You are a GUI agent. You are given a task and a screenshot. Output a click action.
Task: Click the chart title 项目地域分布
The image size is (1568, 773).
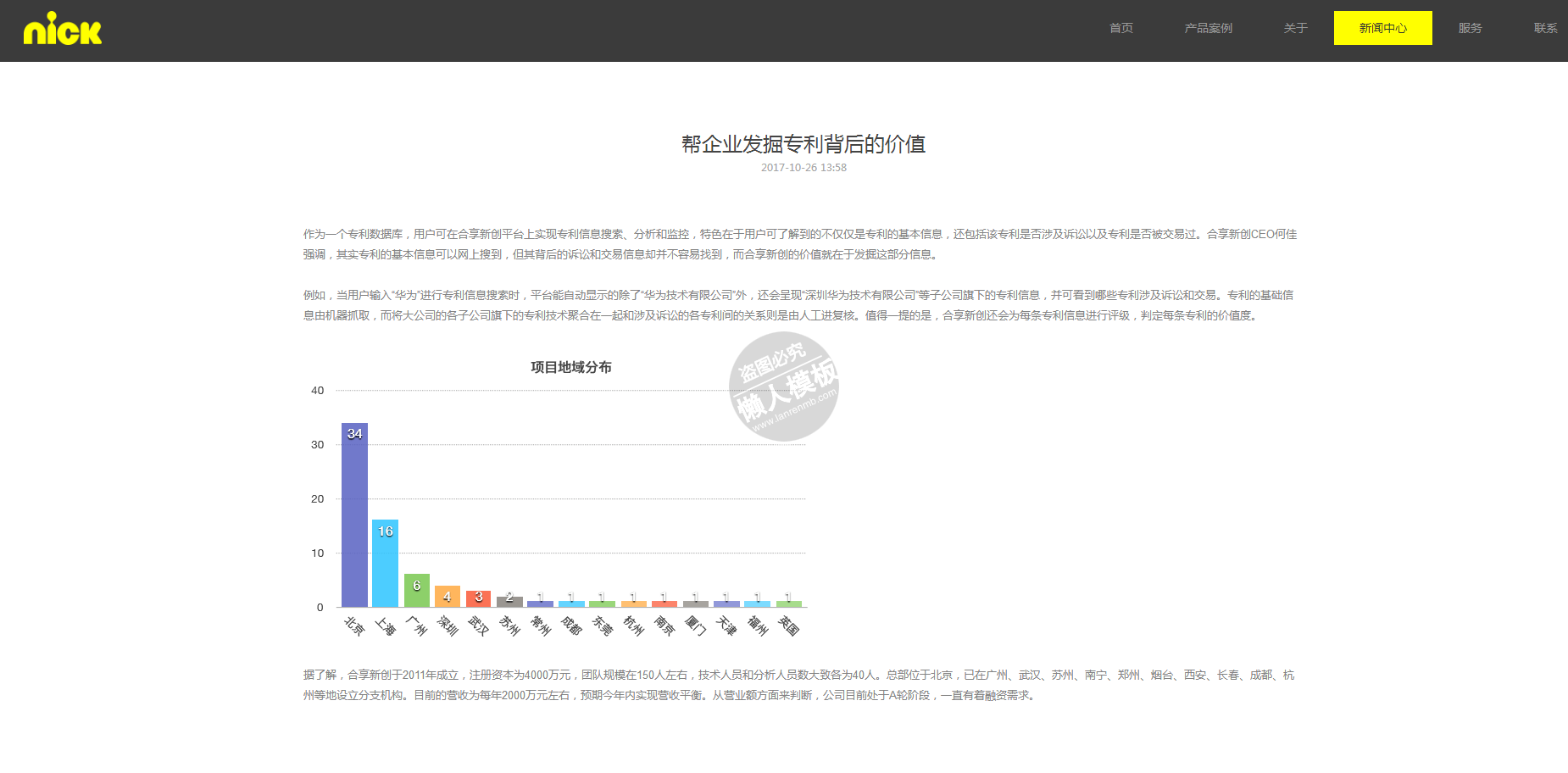[x=570, y=367]
